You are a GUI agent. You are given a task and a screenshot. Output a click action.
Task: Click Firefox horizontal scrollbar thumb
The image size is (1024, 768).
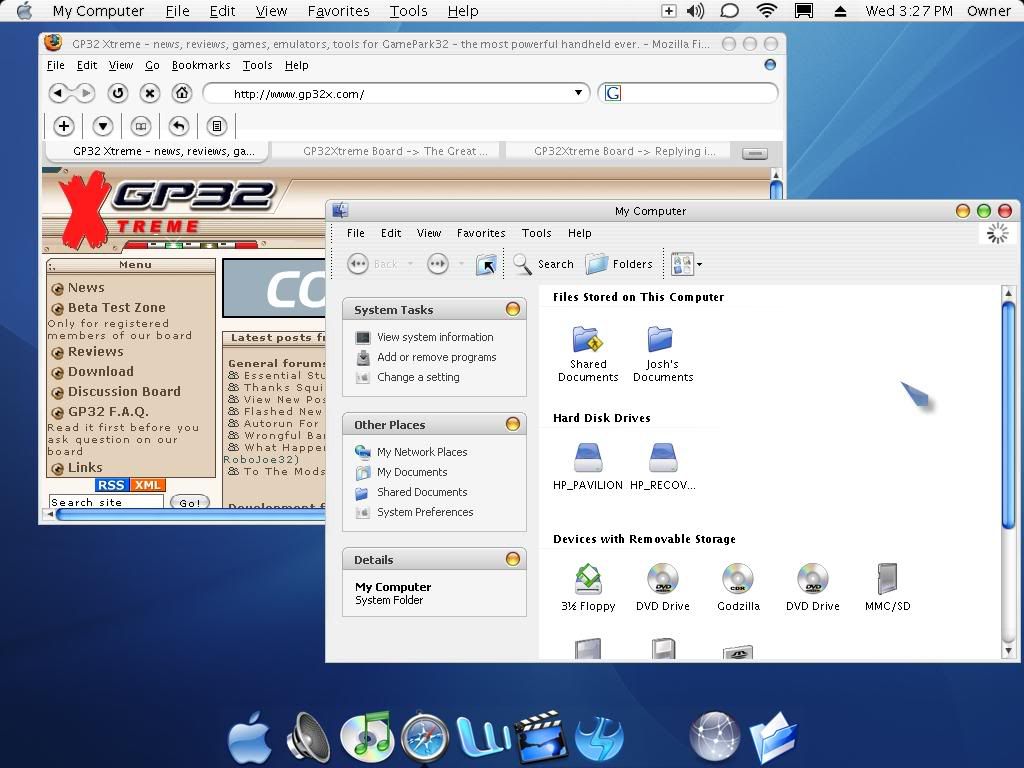tap(190, 515)
